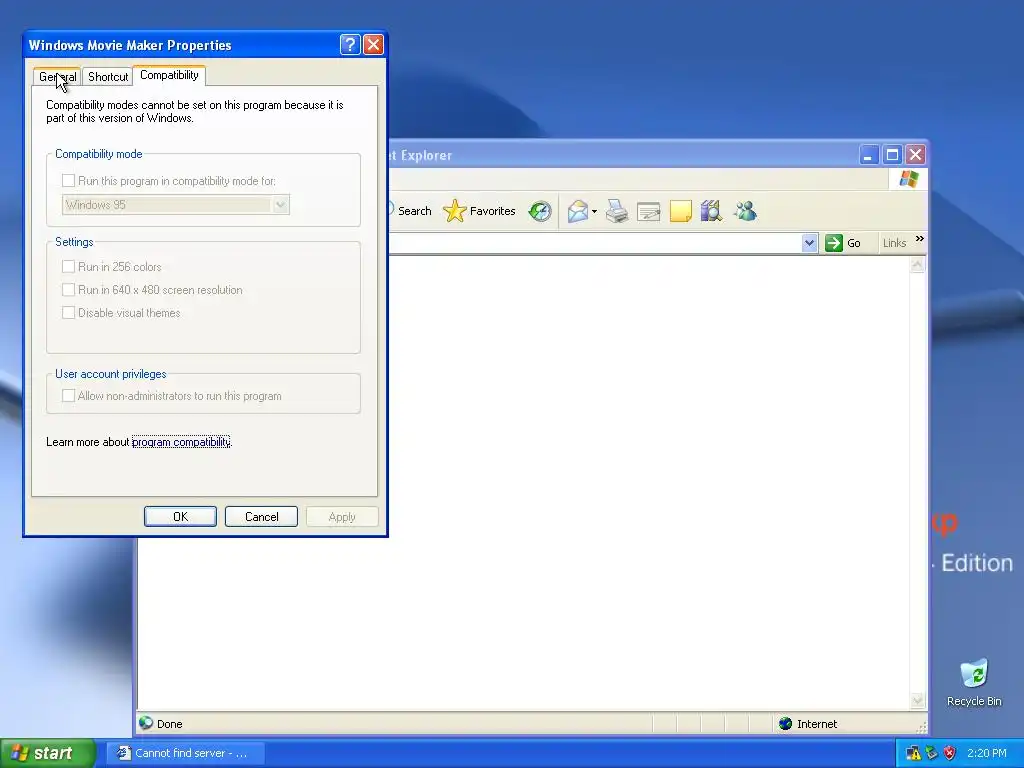Screen dimensions: 1024x768
Task: Click the Mail envelope icon in Explorer
Action: [x=577, y=211]
